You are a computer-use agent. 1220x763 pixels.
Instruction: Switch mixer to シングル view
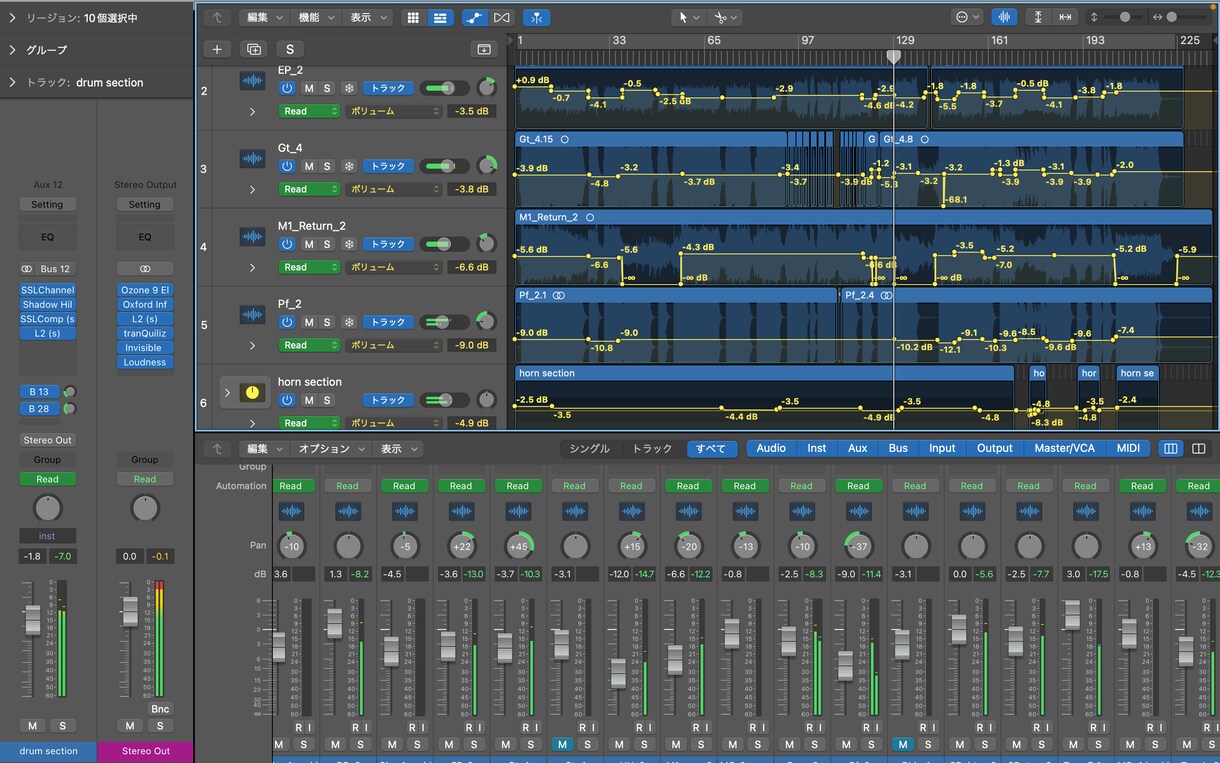pos(589,449)
